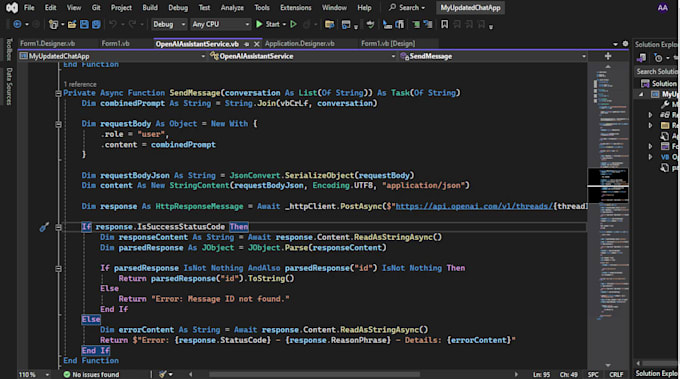This screenshot has width=680, height=379.
Task: Click the Search Solution Explorer input field
Action: coord(656,72)
